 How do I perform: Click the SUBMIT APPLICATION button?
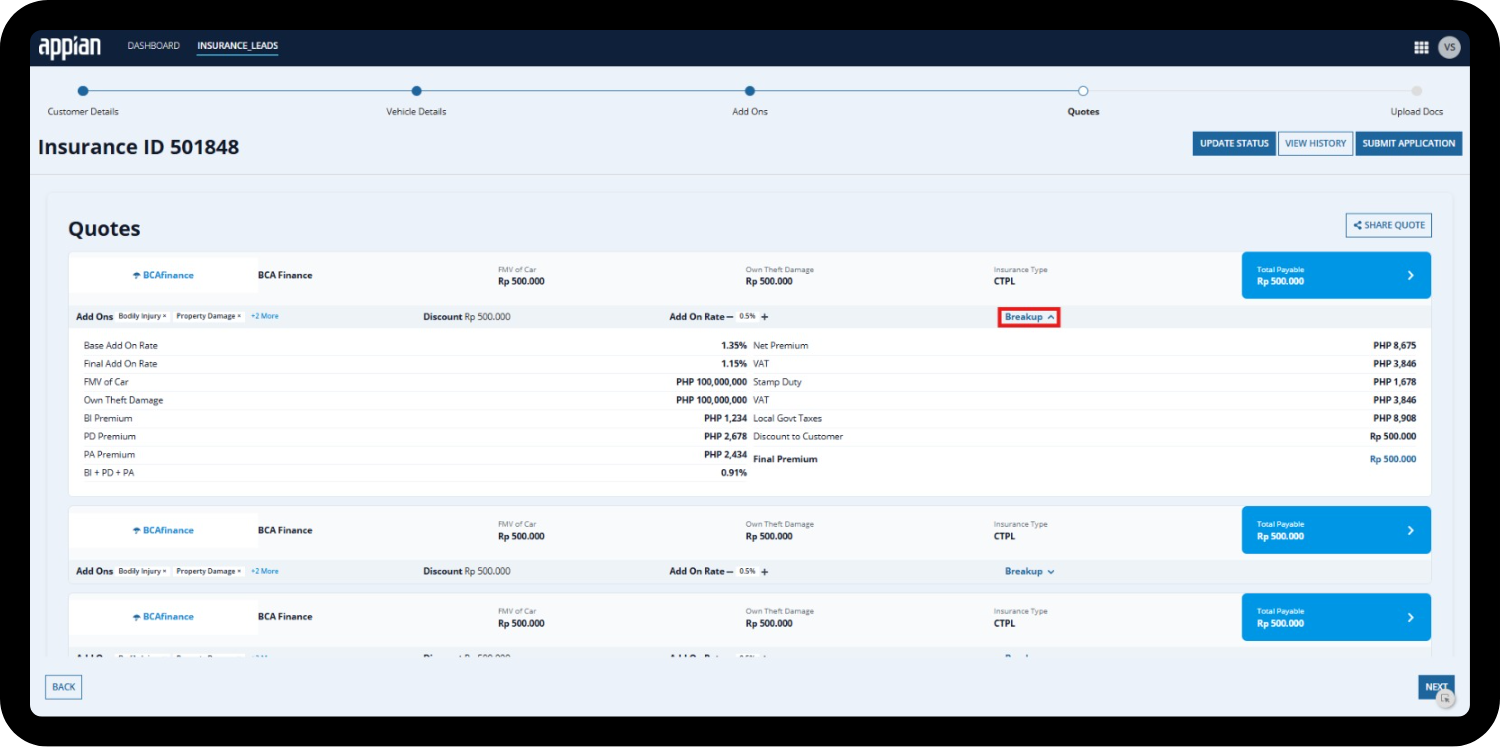pos(1409,143)
